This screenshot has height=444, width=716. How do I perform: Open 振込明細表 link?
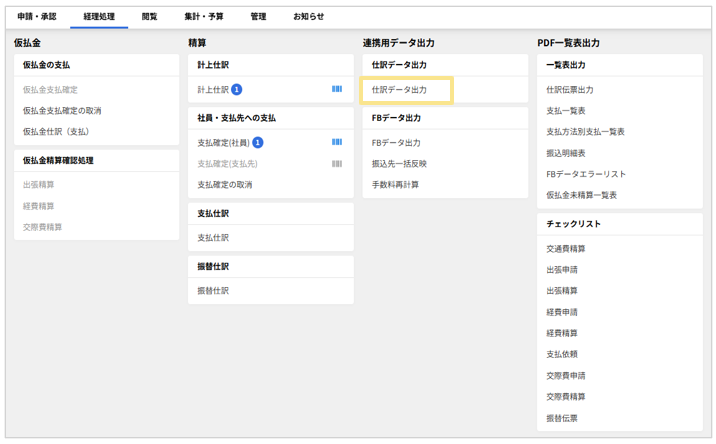[566, 153]
